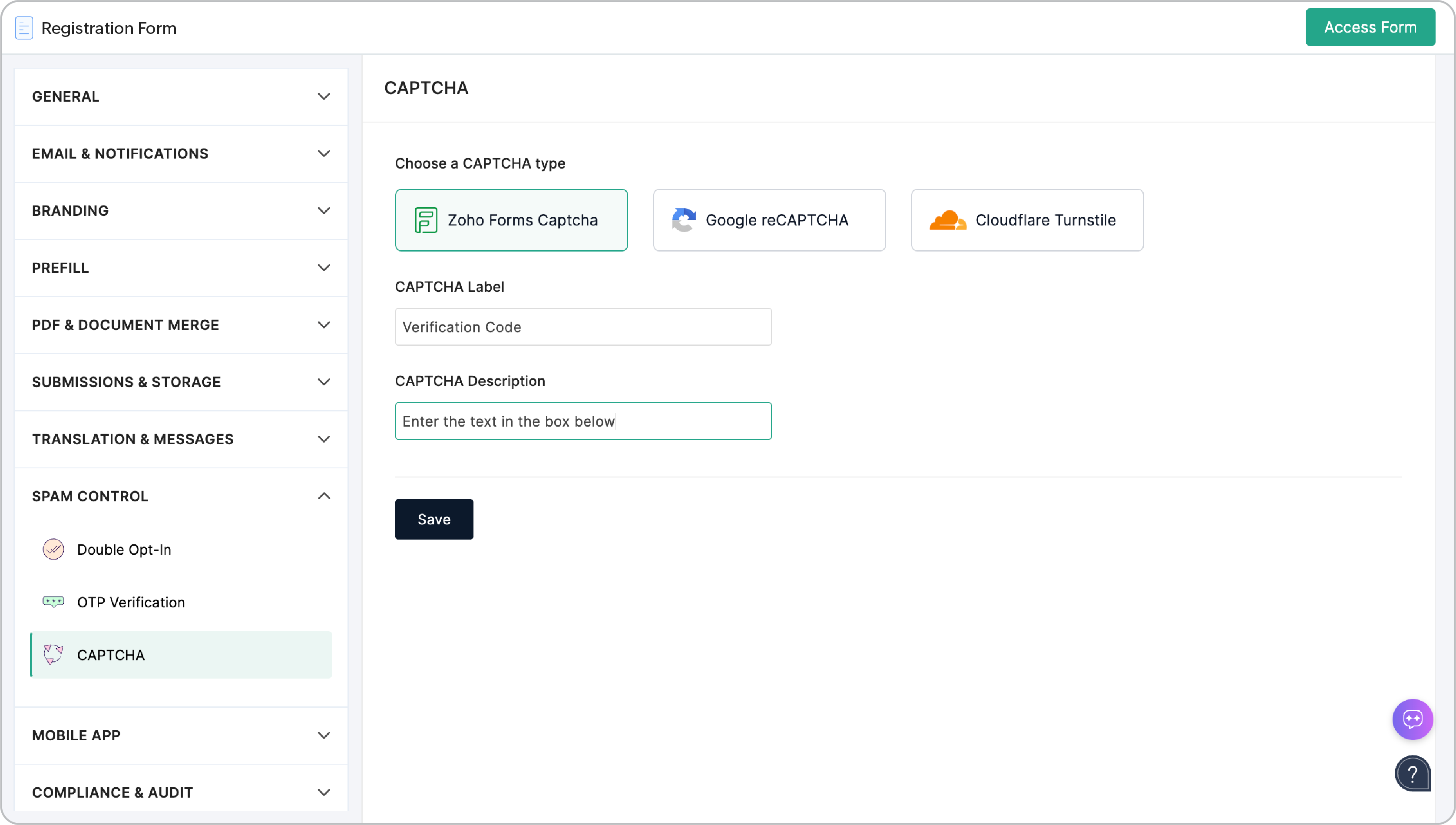The height and width of the screenshot is (825, 1456).
Task: Open the TRANSLATION & MESSAGES section
Action: (180, 439)
